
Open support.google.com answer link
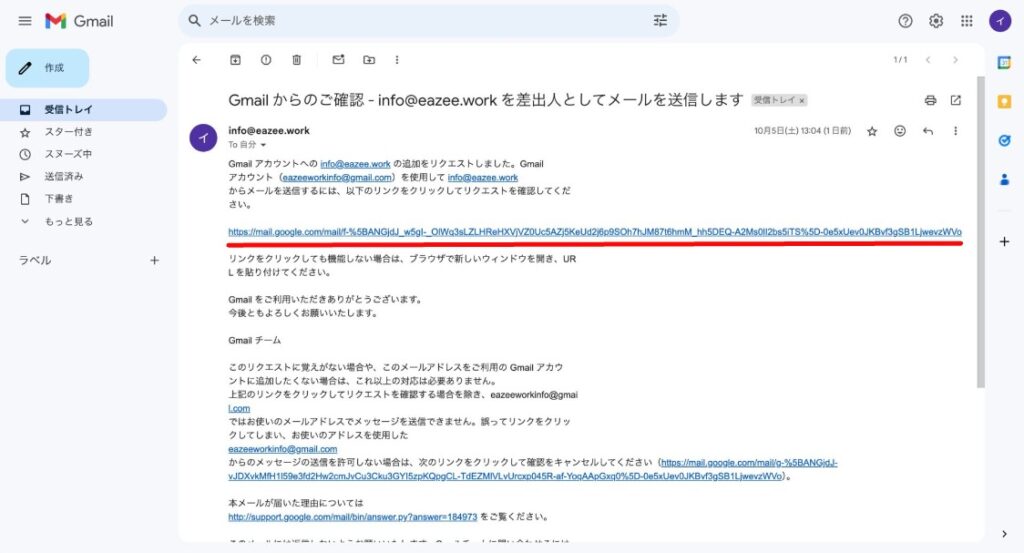tap(353, 516)
